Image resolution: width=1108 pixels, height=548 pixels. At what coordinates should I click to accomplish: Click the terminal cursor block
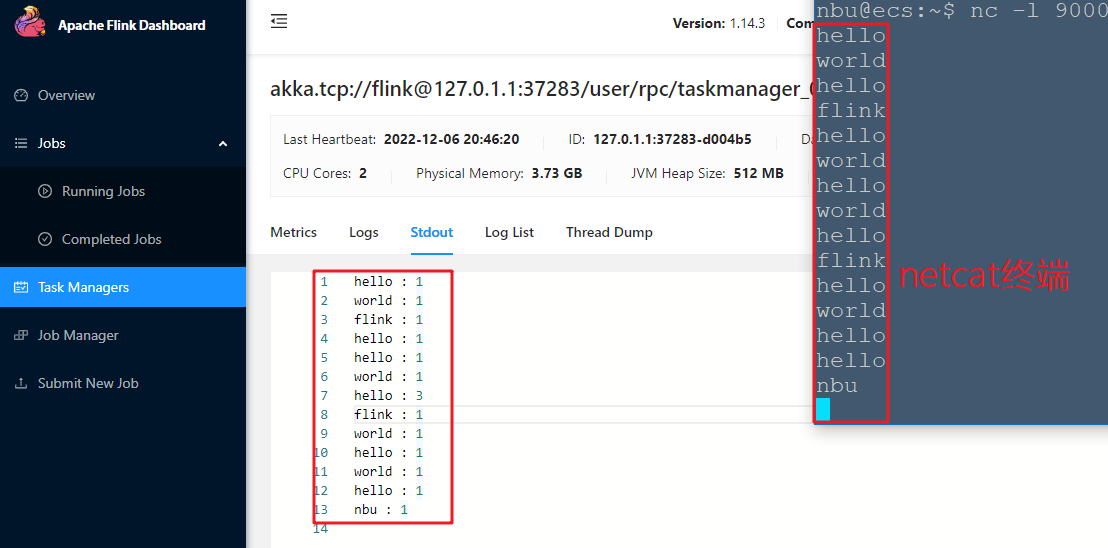(x=823, y=410)
